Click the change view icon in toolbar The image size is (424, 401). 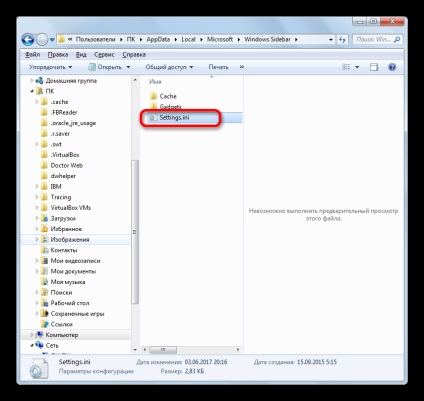pyautogui.click(x=347, y=67)
